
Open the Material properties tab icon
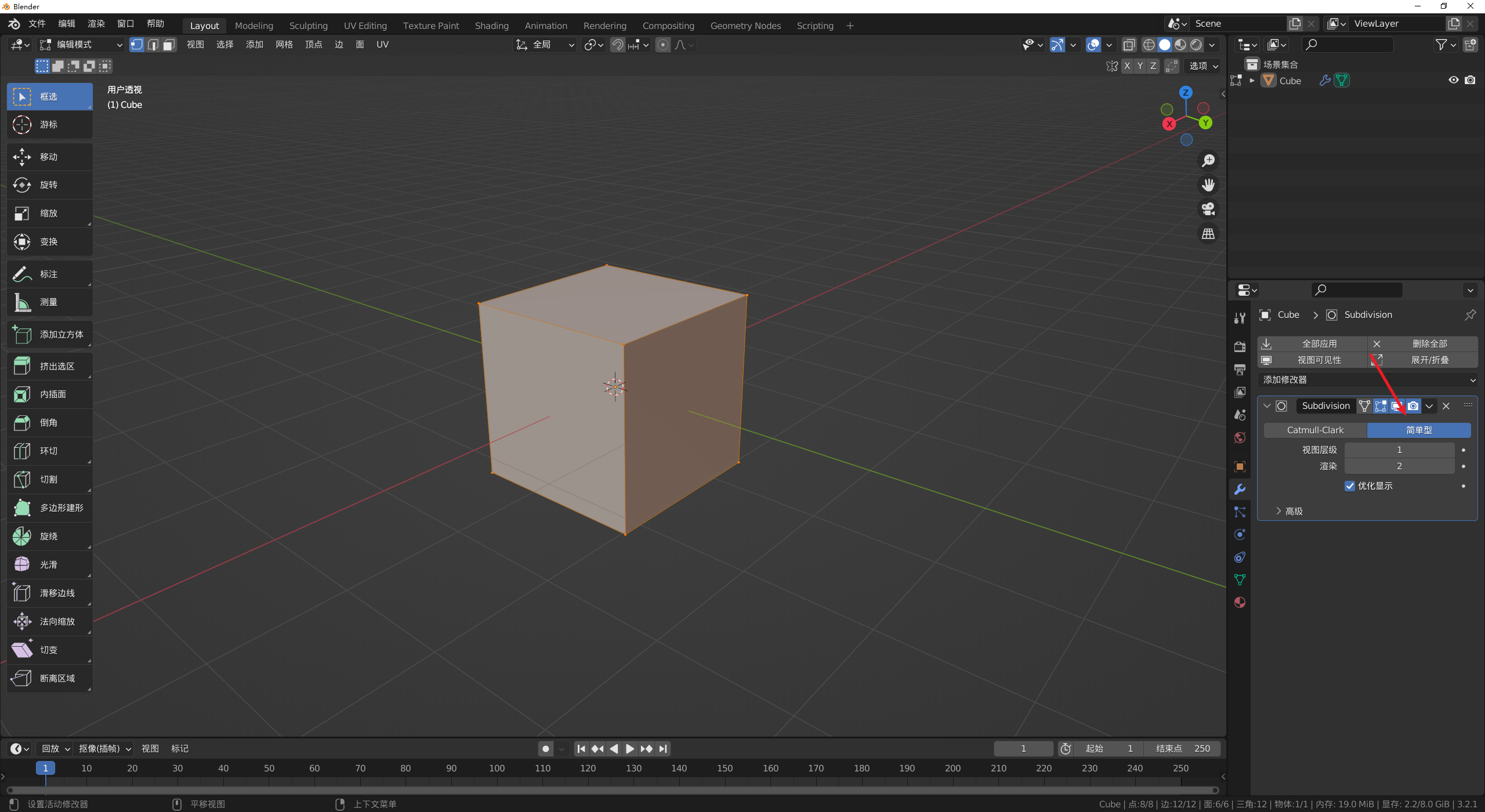[x=1240, y=603]
